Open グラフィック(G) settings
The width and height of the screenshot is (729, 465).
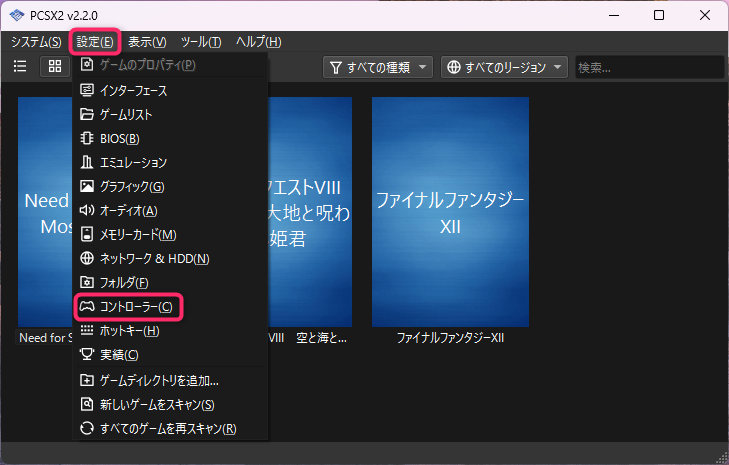pyautogui.click(x=170, y=186)
